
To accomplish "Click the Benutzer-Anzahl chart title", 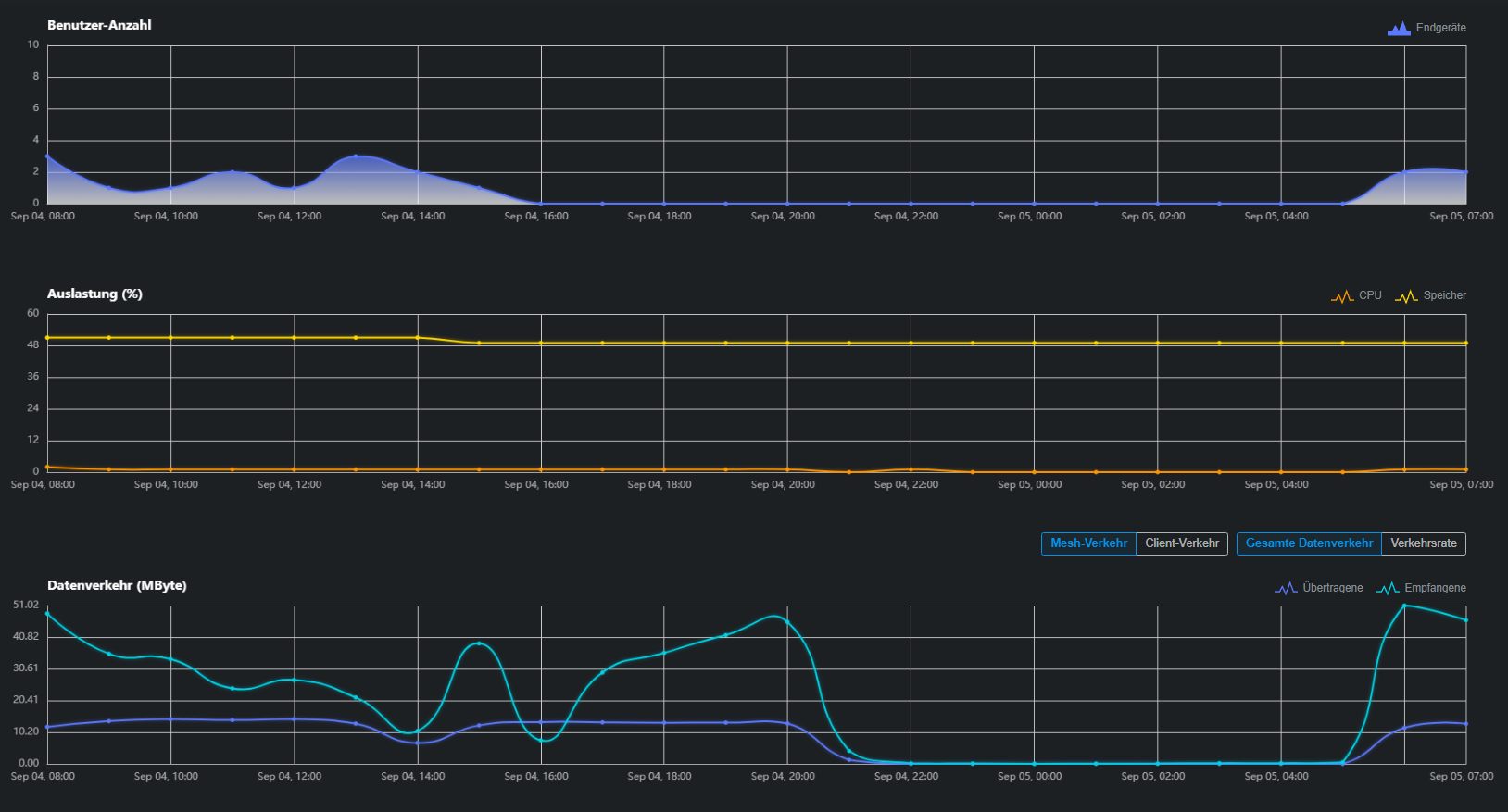I will [x=99, y=25].
